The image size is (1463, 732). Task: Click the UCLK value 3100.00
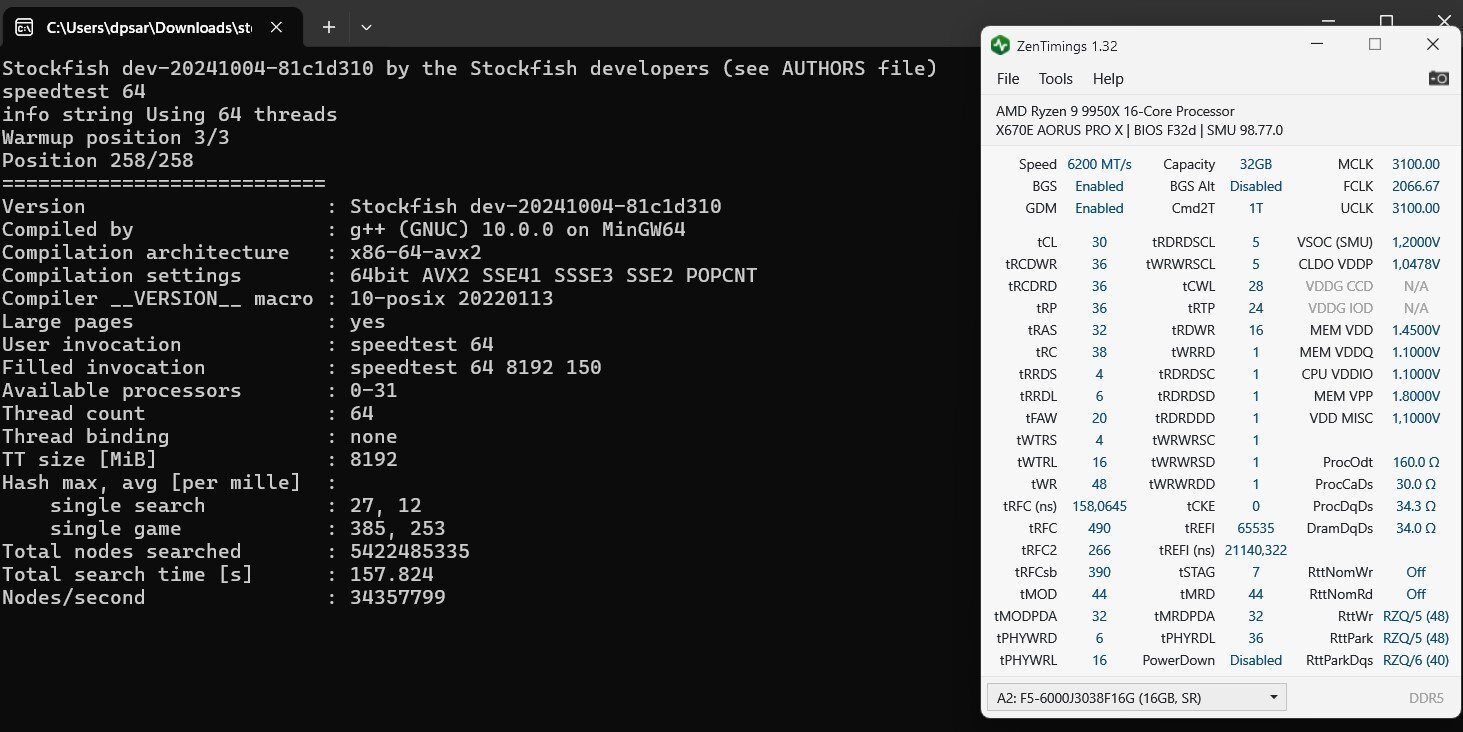tap(1415, 208)
